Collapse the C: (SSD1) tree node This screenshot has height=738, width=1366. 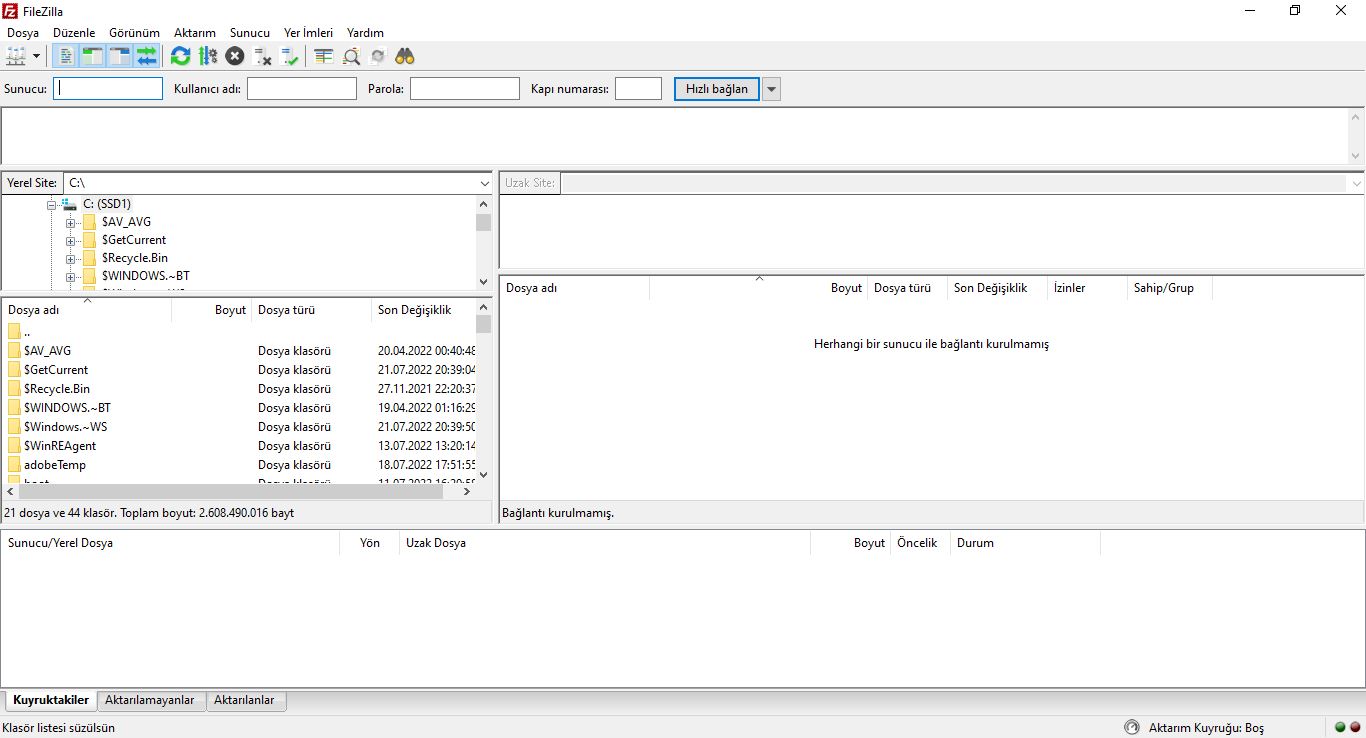[x=52, y=204]
